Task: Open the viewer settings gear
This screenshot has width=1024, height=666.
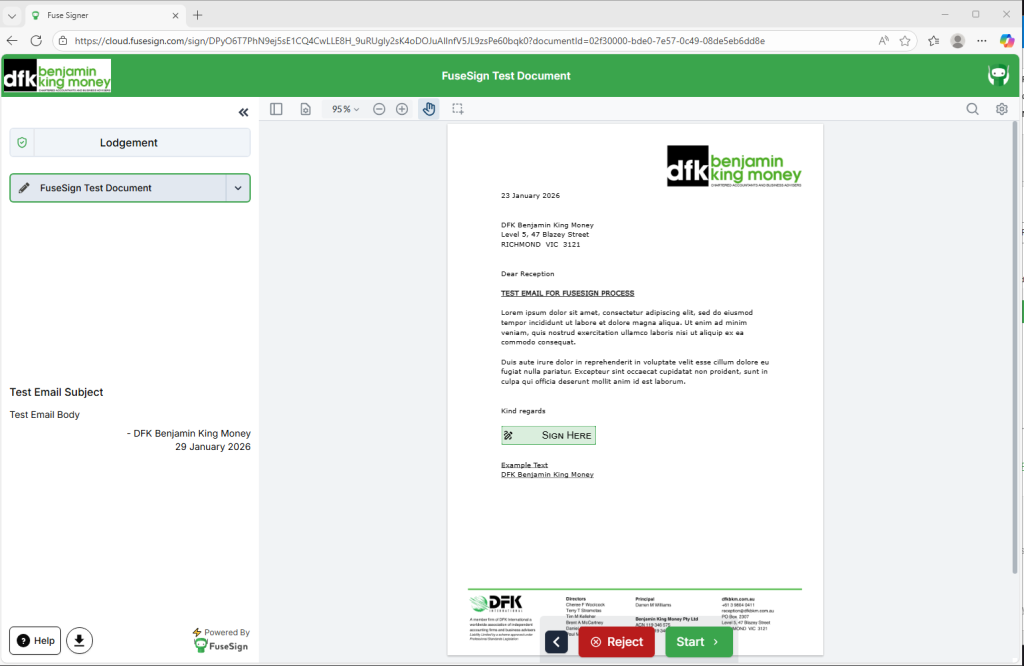Action: click(1001, 109)
